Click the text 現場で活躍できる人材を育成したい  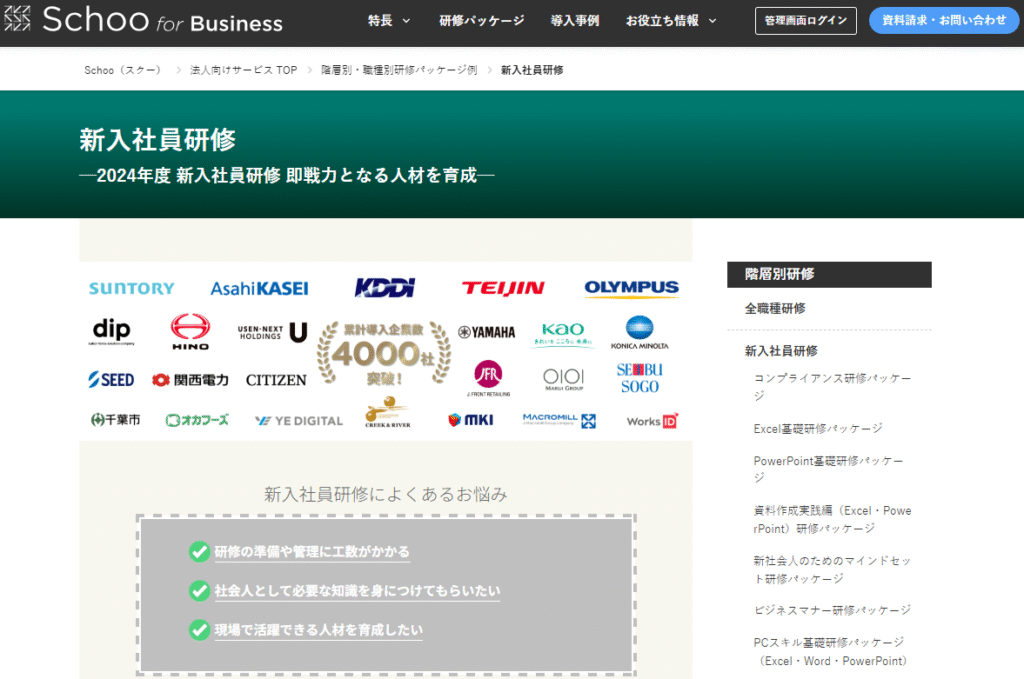(319, 630)
